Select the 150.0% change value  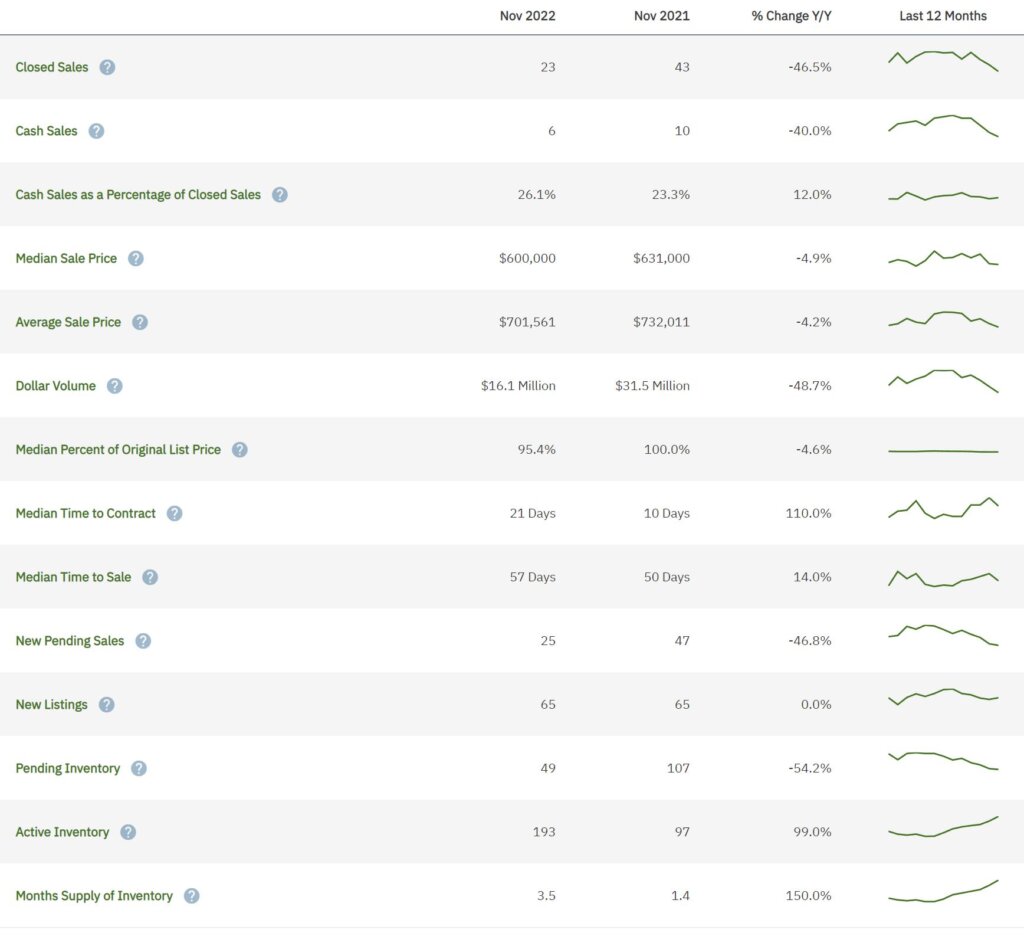click(x=808, y=896)
